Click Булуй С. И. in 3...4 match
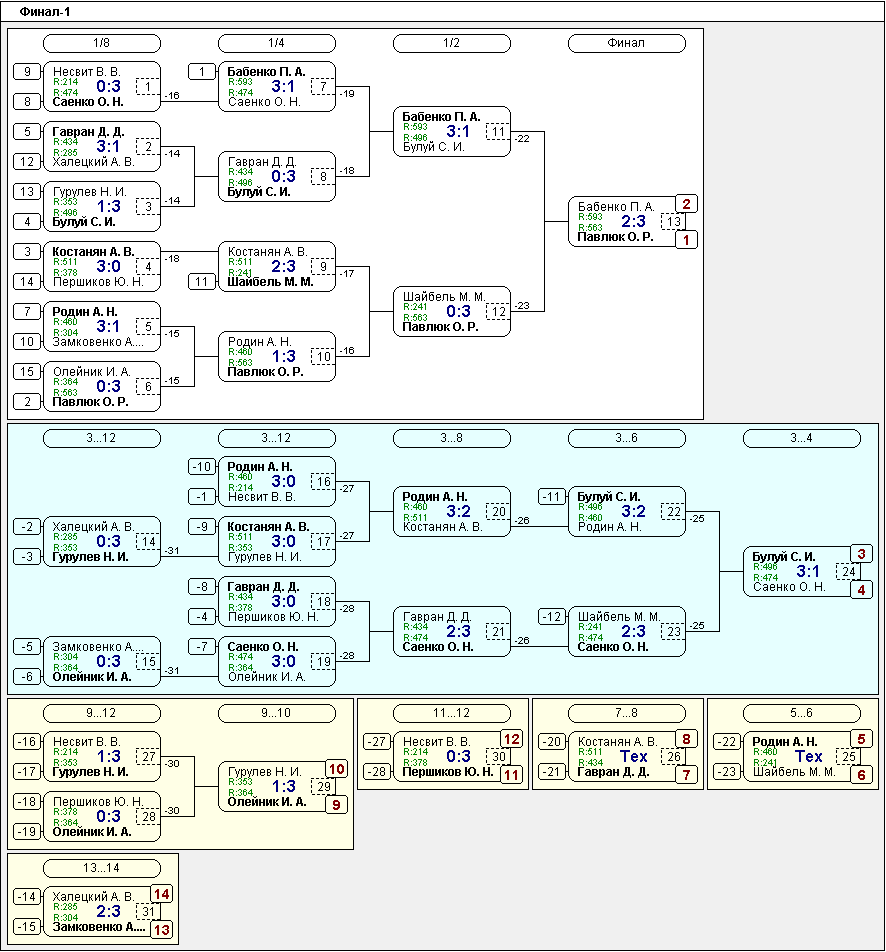 pyautogui.click(x=784, y=557)
